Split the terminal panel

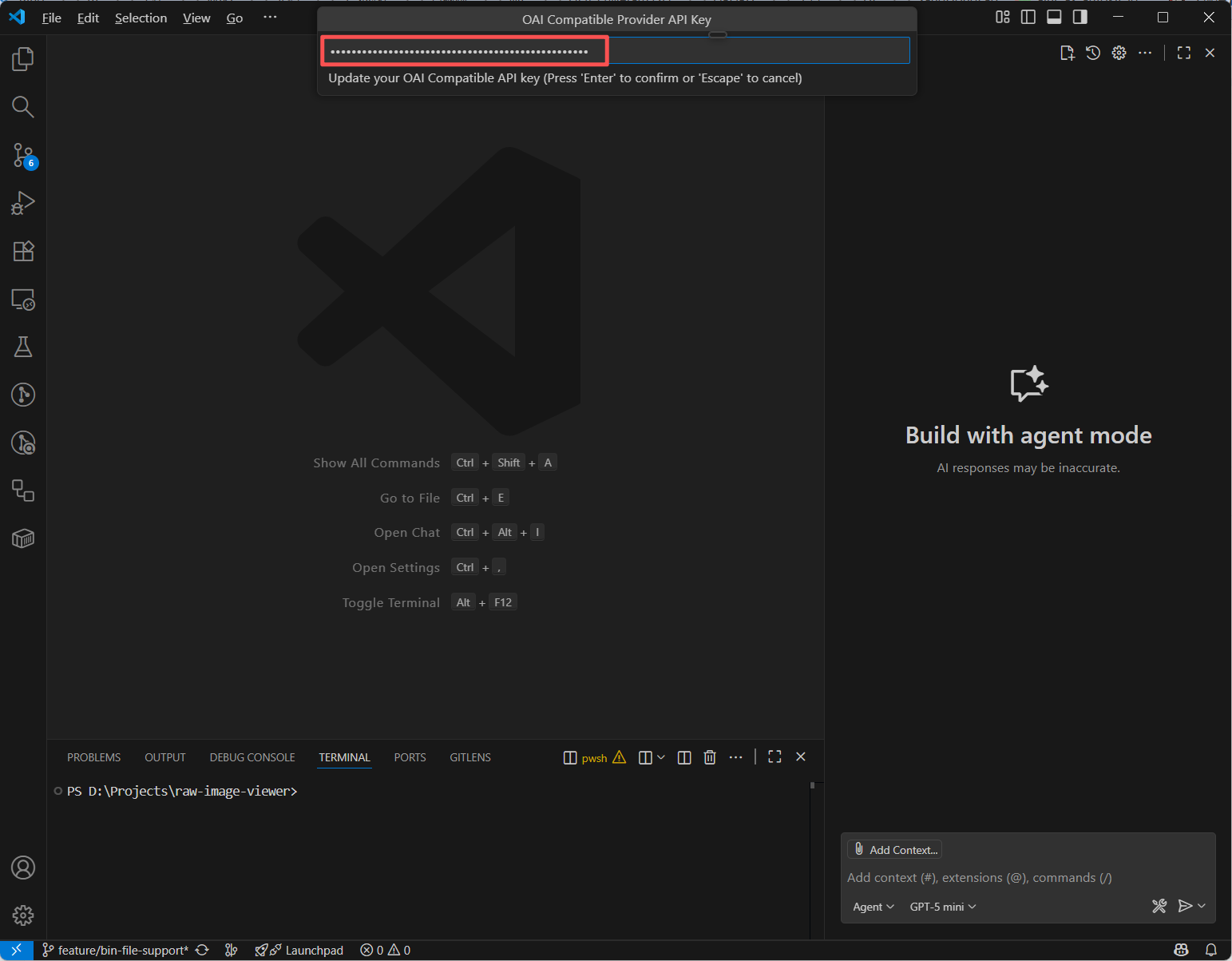pyautogui.click(x=684, y=757)
